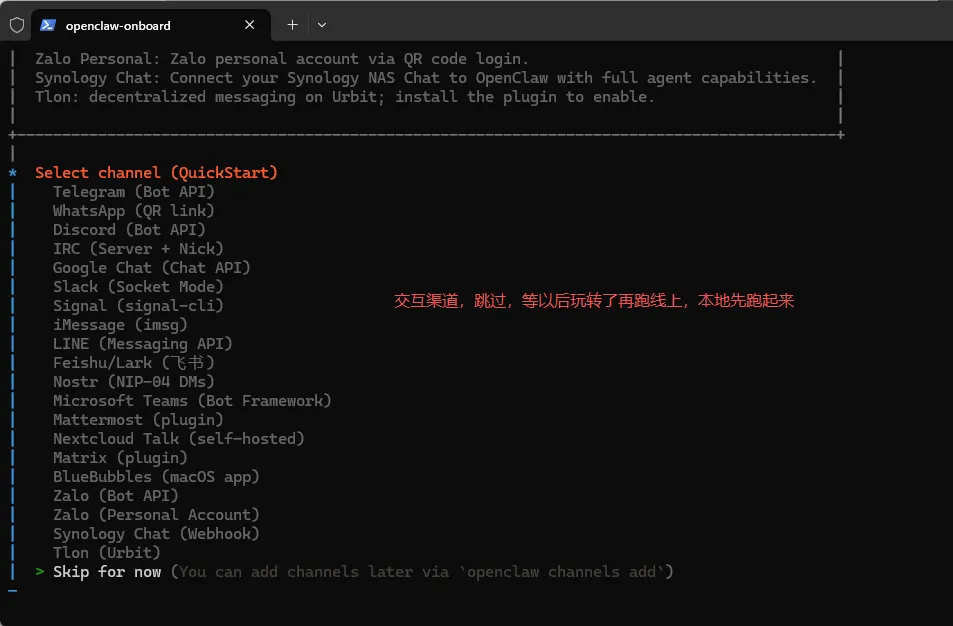Expand the new tab profile dropdown chevron
This screenshot has width=953, height=626.
click(322, 25)
